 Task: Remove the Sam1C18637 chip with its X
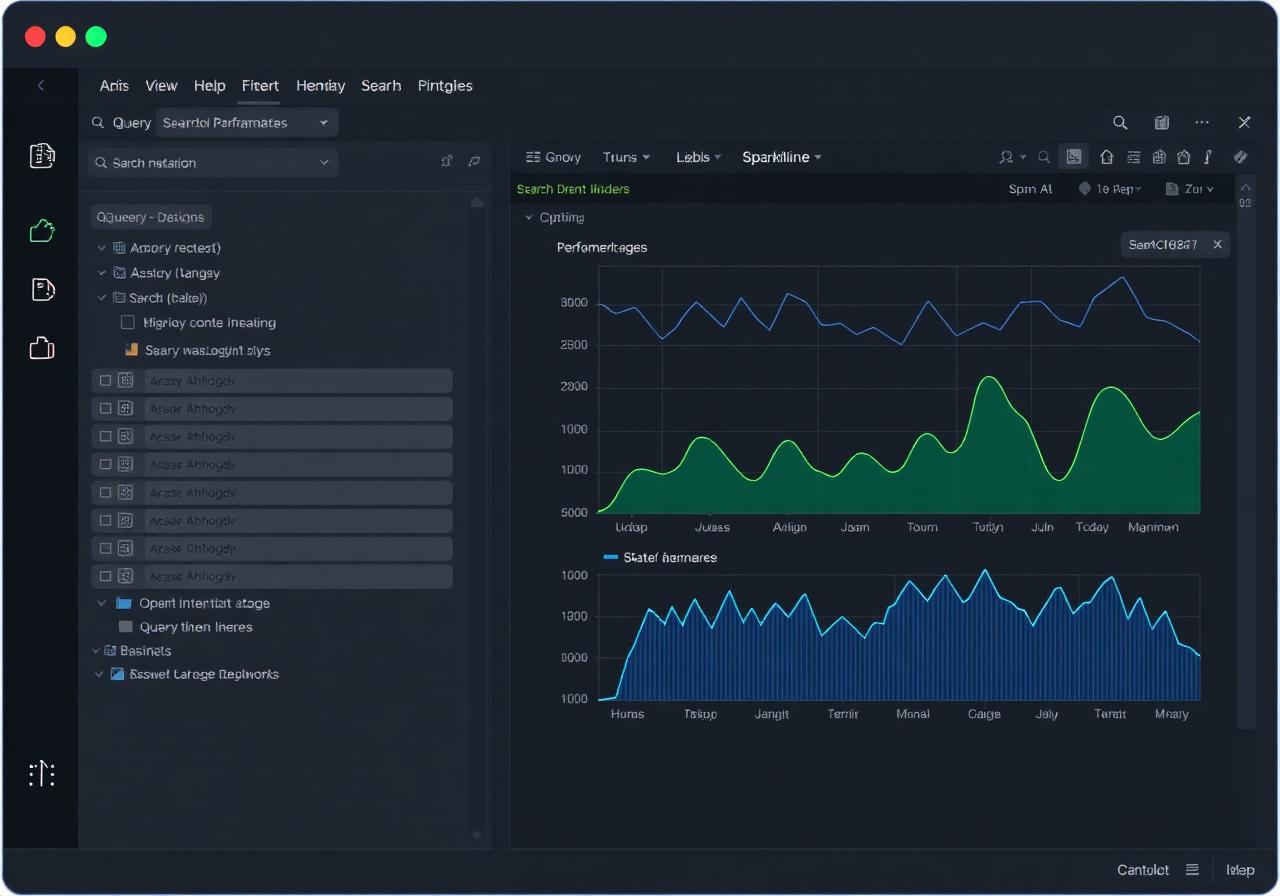pyautogui.click(x=1217, y=244)
